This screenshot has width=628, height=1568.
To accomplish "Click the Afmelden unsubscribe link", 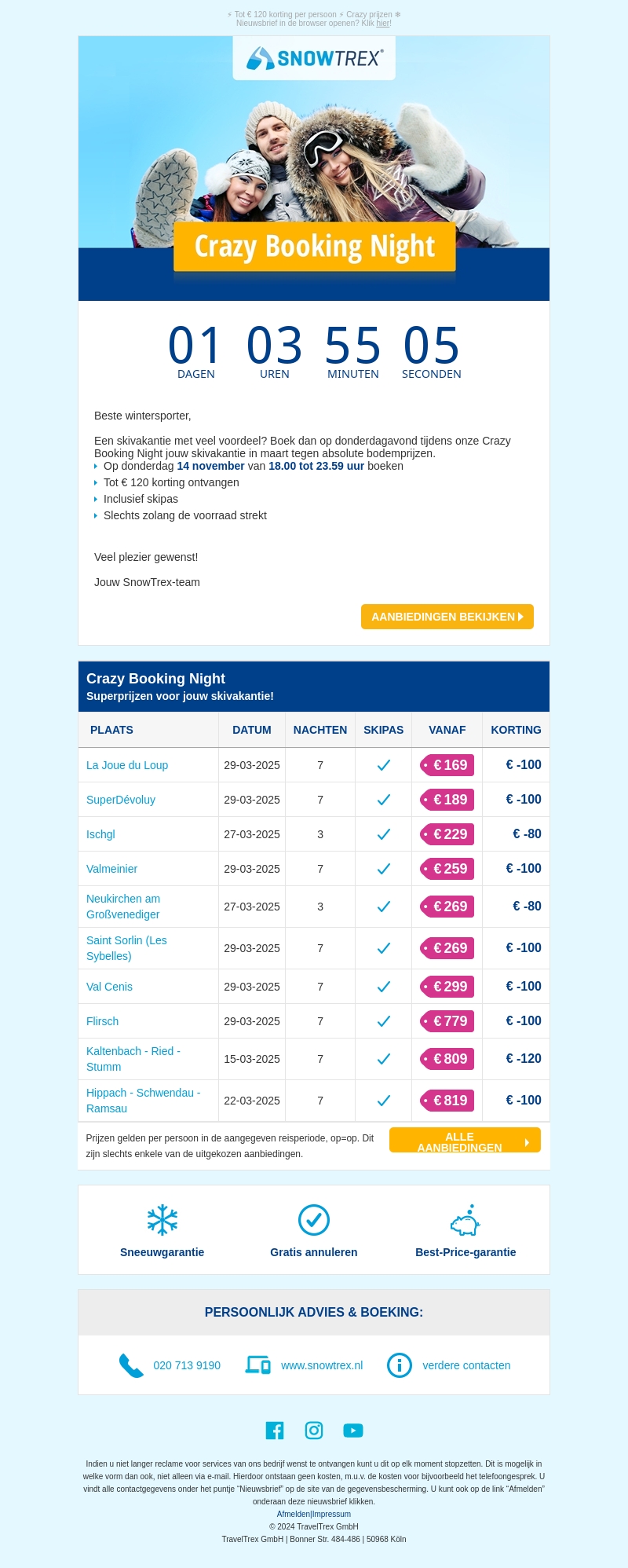I will 294,1514.
